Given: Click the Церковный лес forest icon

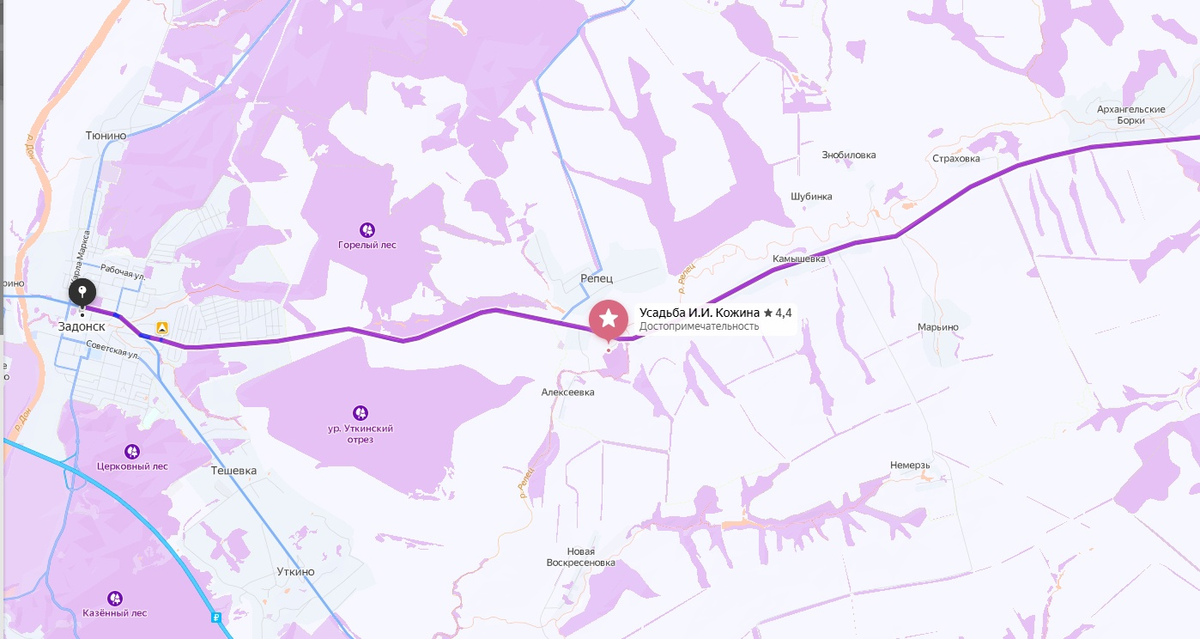Looking at the screenshot, I should [x=131, y=451].
